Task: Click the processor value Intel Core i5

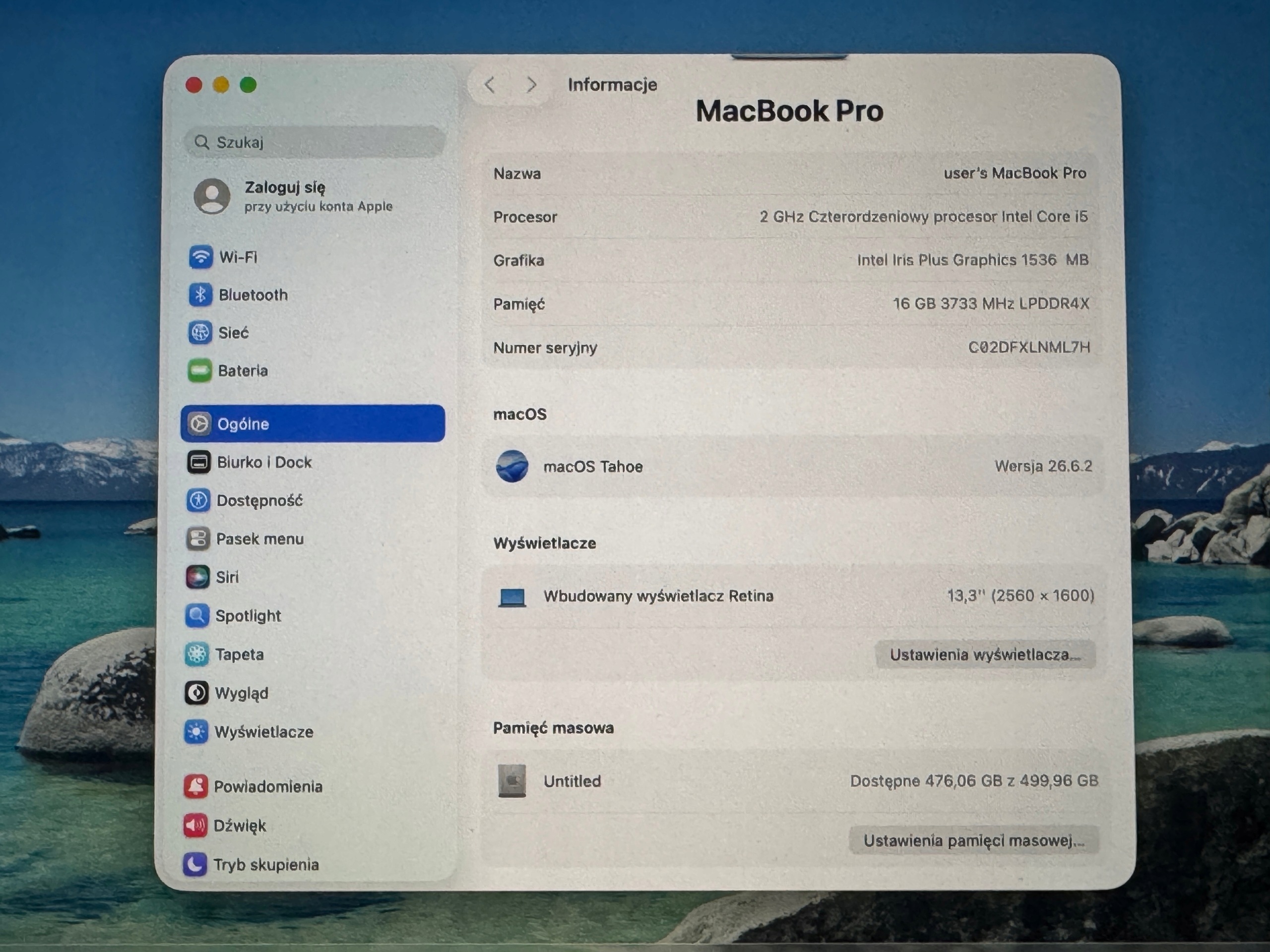Action: 924,216
